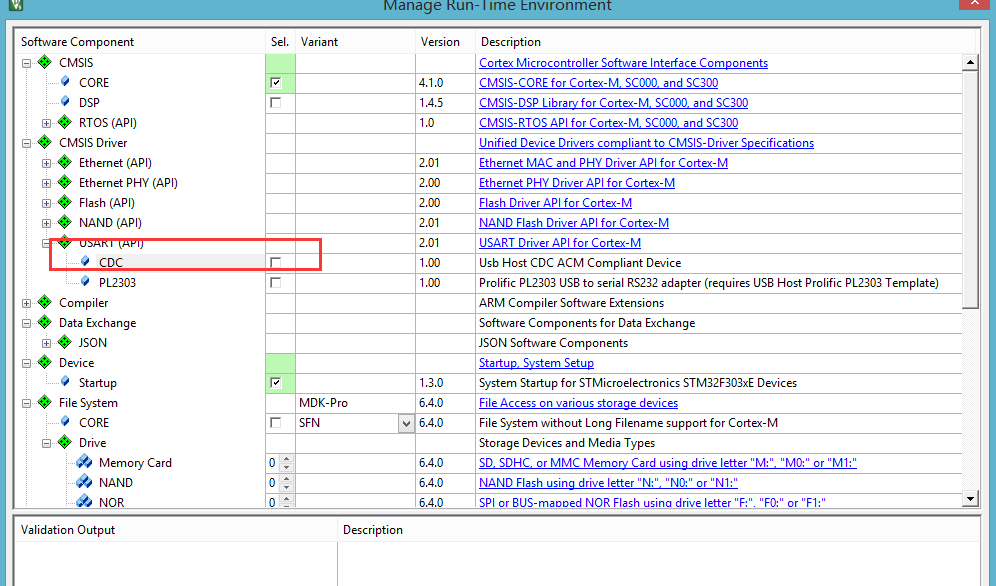Expand the Compiler node
The width and height of the screenshot is (996, 586).
point(26,303)
